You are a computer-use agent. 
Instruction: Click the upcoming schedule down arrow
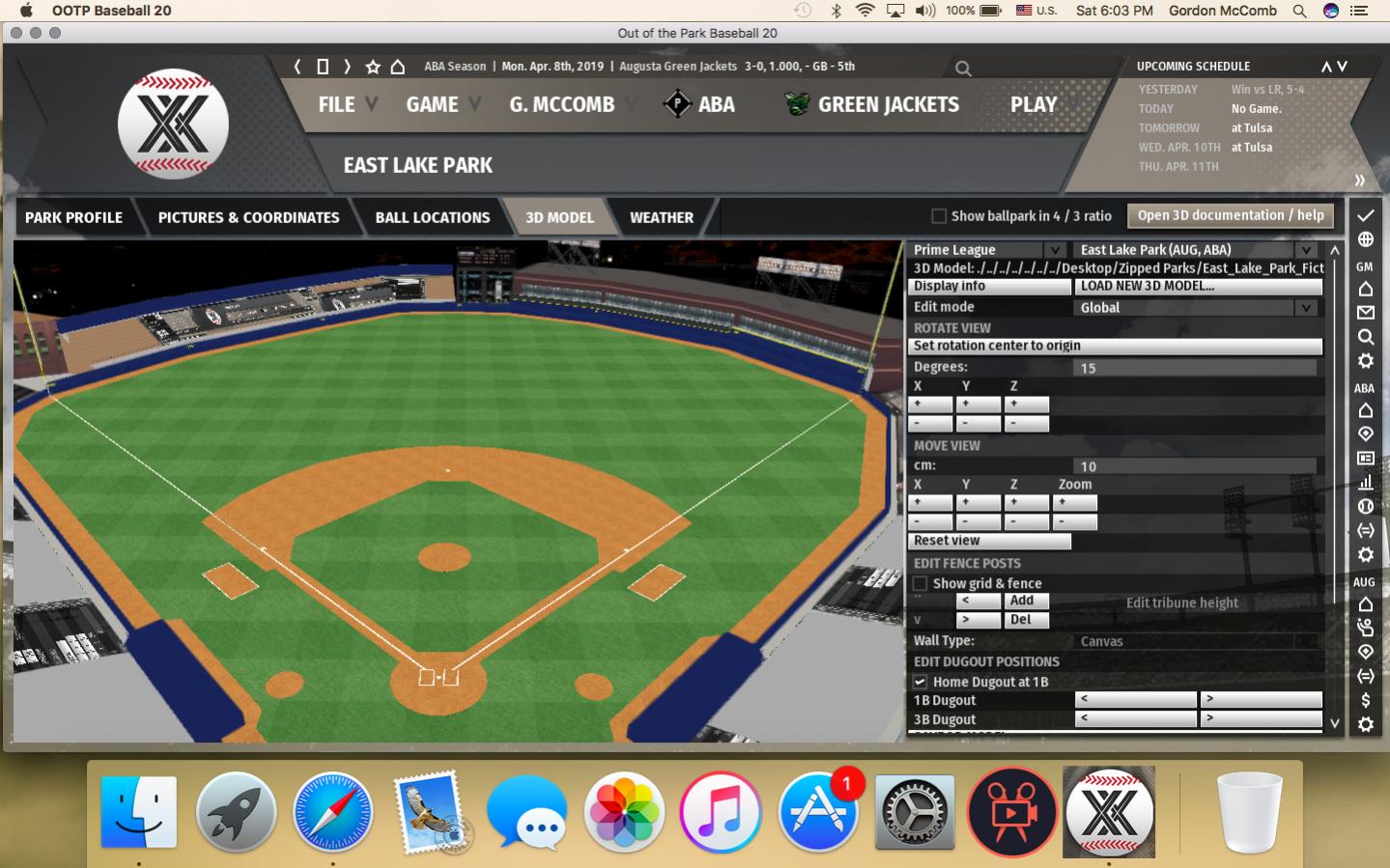point(1342,67)
